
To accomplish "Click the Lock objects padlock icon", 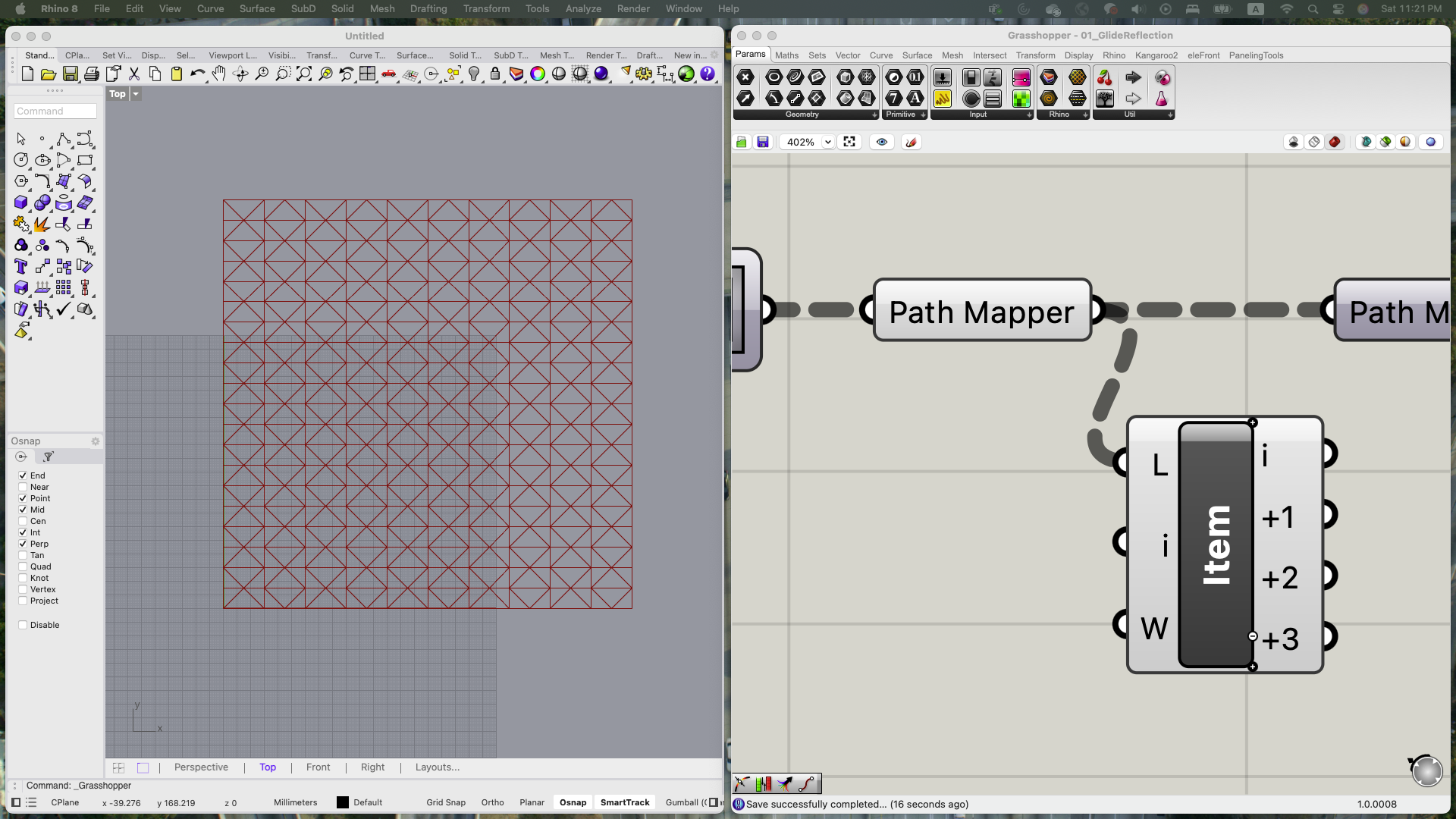I will (495, 74).
